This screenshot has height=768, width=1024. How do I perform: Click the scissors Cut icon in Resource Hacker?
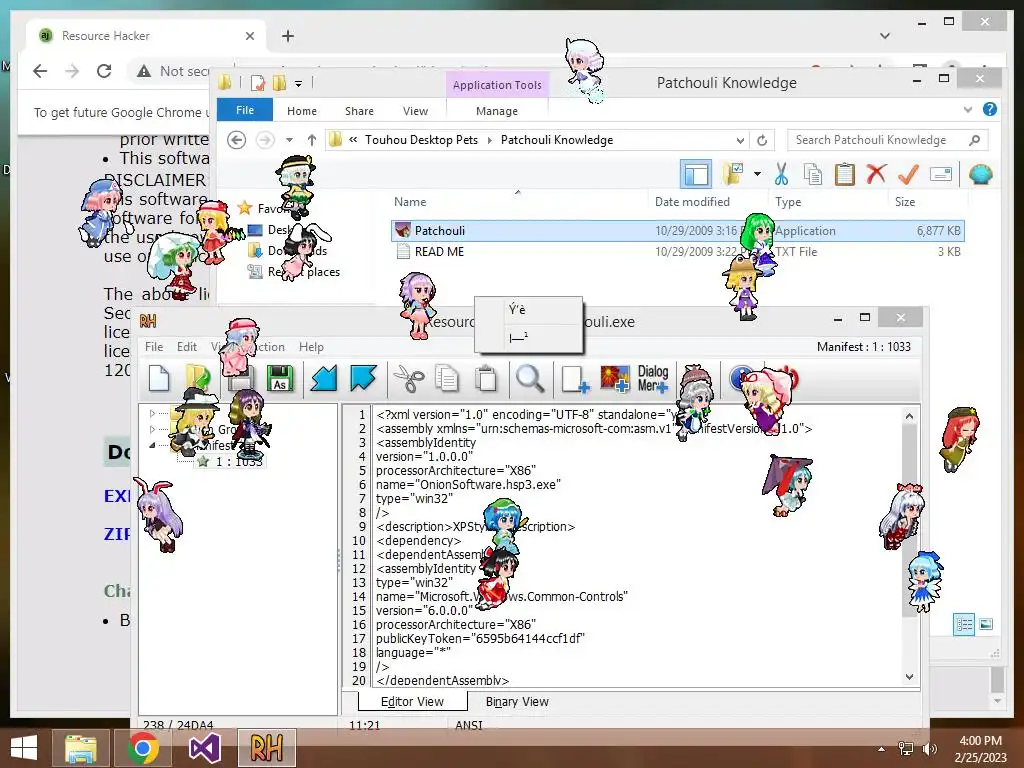tap(409, 378)
